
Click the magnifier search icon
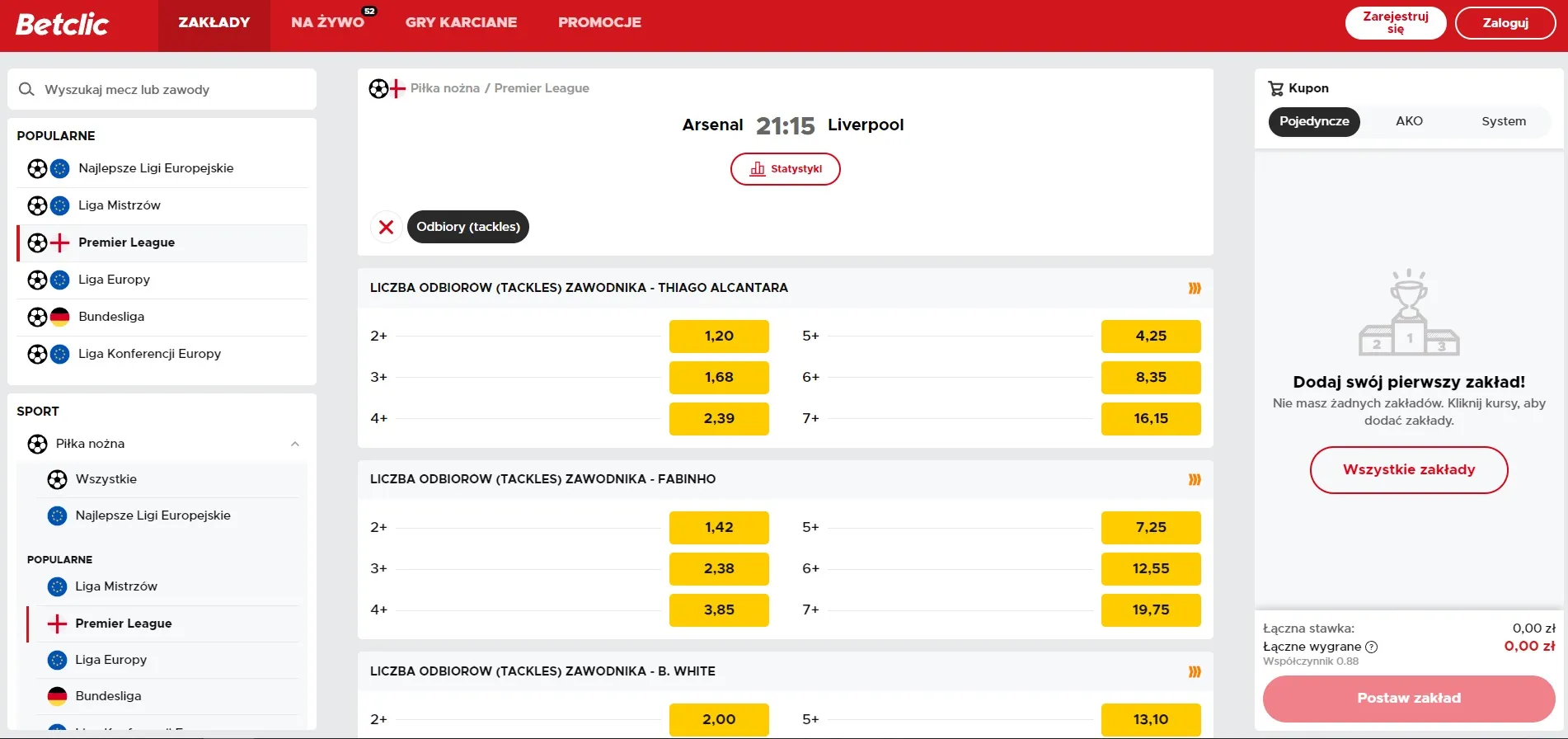(26, 89)
